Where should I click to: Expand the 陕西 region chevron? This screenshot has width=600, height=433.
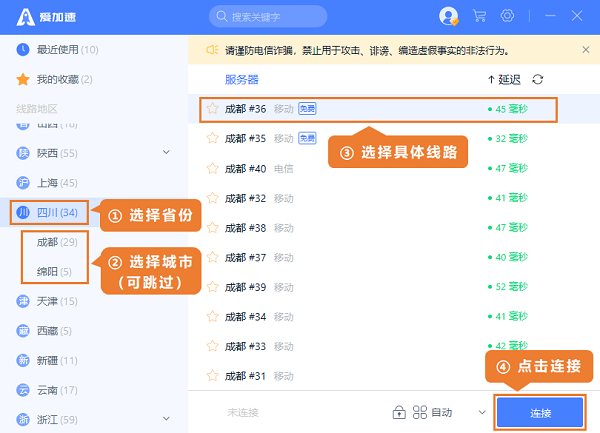[x=166, y=152]
